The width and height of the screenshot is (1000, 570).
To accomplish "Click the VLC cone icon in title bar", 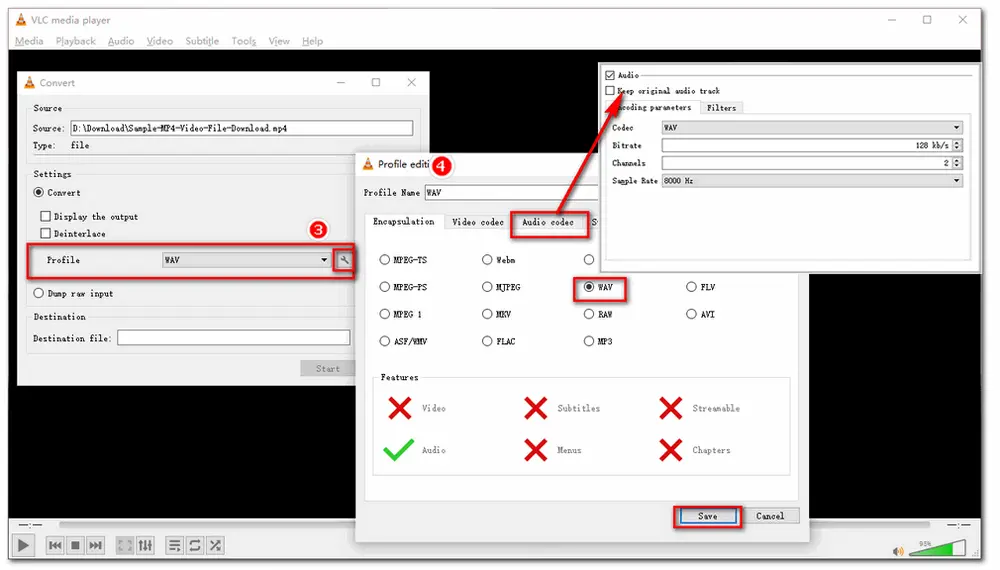I will (x=21, y=20).
